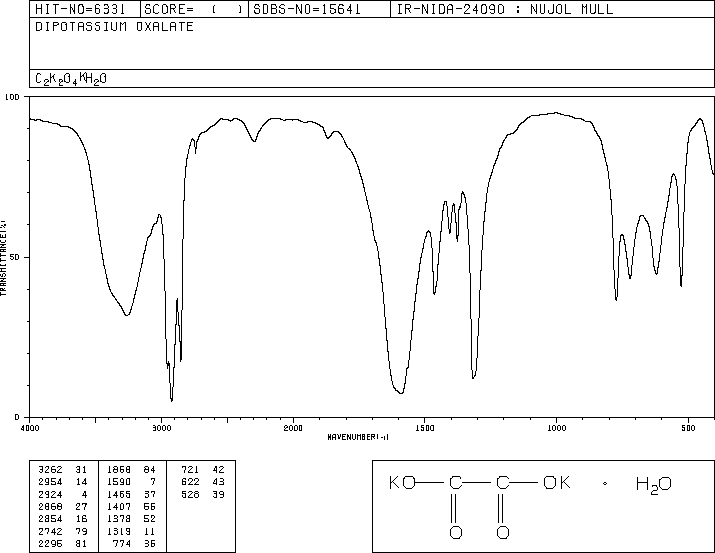Click the SCORE field in header
The height and width of the screenshot is (553, 715).
[x=194, y=9]
